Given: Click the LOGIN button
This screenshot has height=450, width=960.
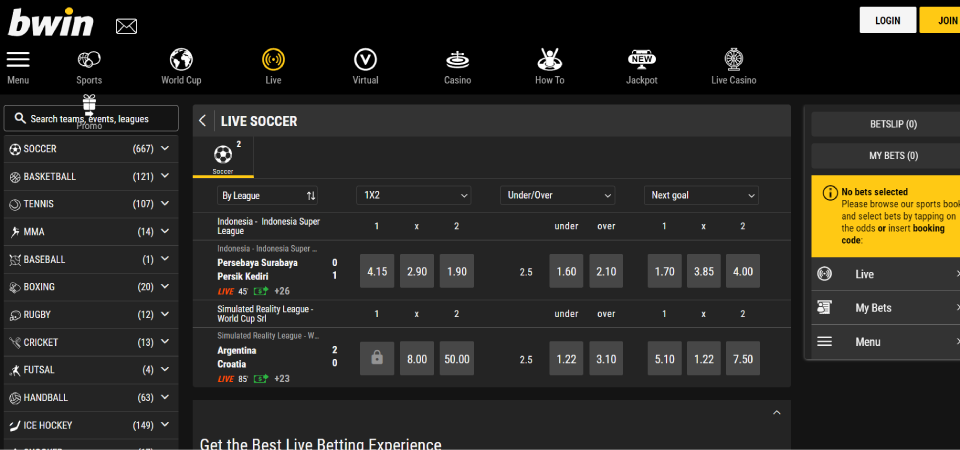Looking at the screenshot, I should pyautogui.click(x=888, y=20).
